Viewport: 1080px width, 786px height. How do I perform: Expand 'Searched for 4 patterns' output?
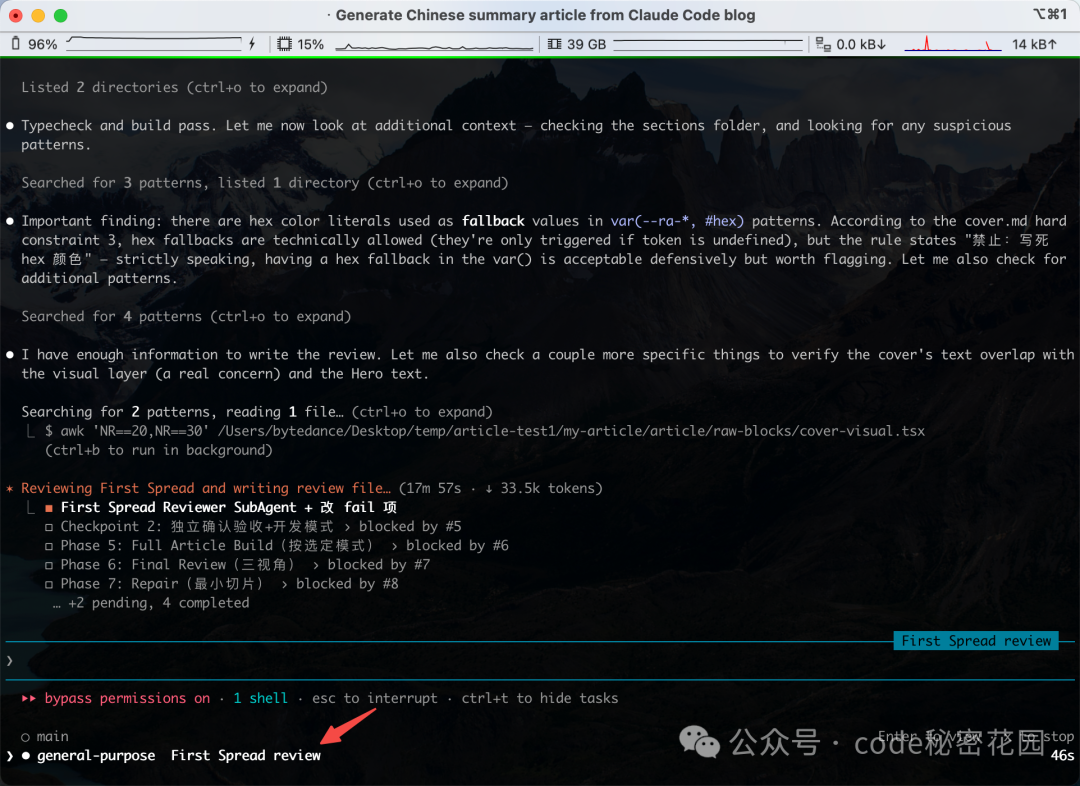[186, 316]
